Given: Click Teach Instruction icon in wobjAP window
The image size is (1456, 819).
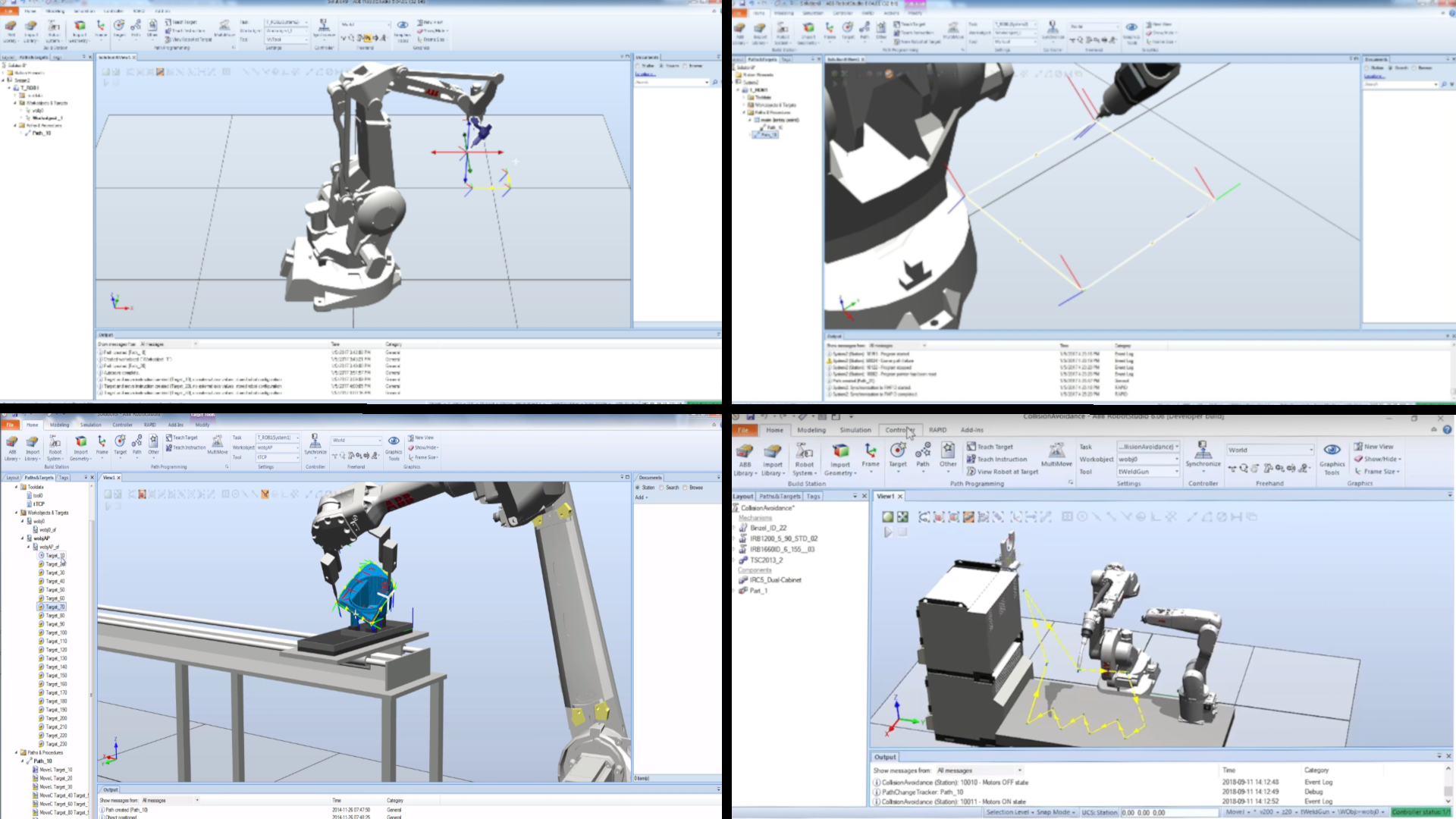Looking at the screenshot, I should [169, 447].
